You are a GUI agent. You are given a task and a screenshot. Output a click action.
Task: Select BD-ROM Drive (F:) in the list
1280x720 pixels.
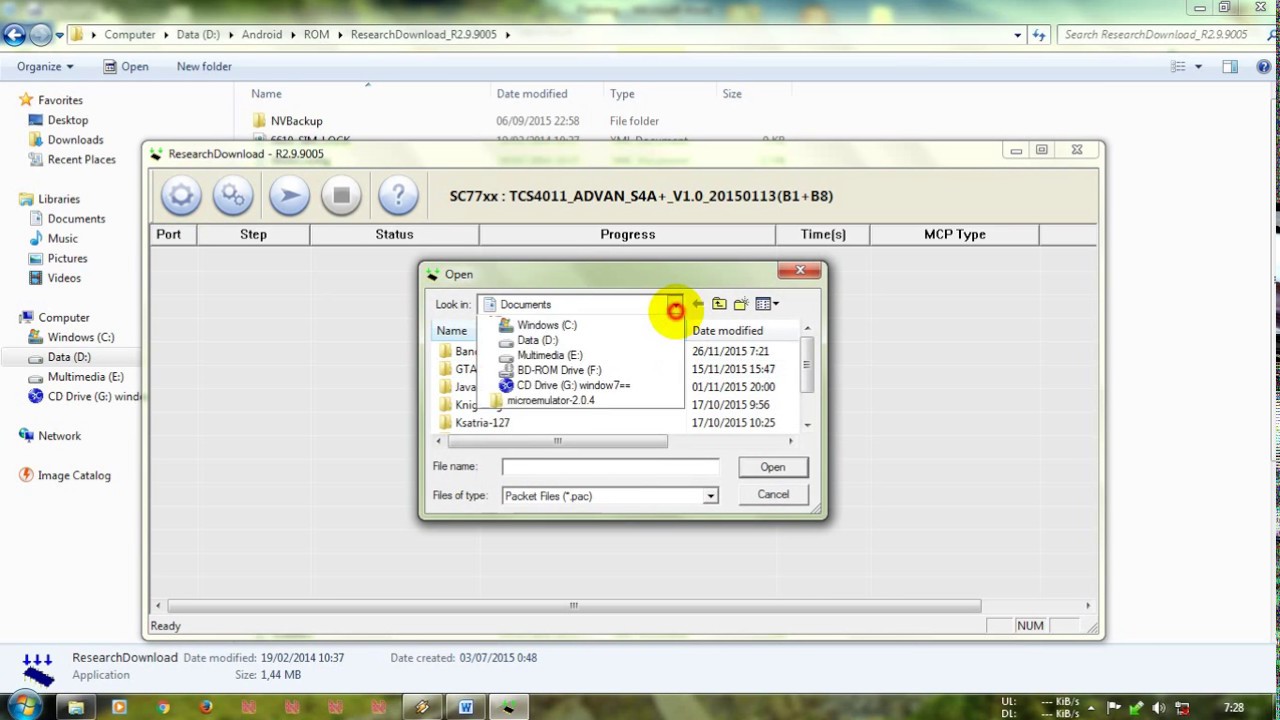(558, 370)
